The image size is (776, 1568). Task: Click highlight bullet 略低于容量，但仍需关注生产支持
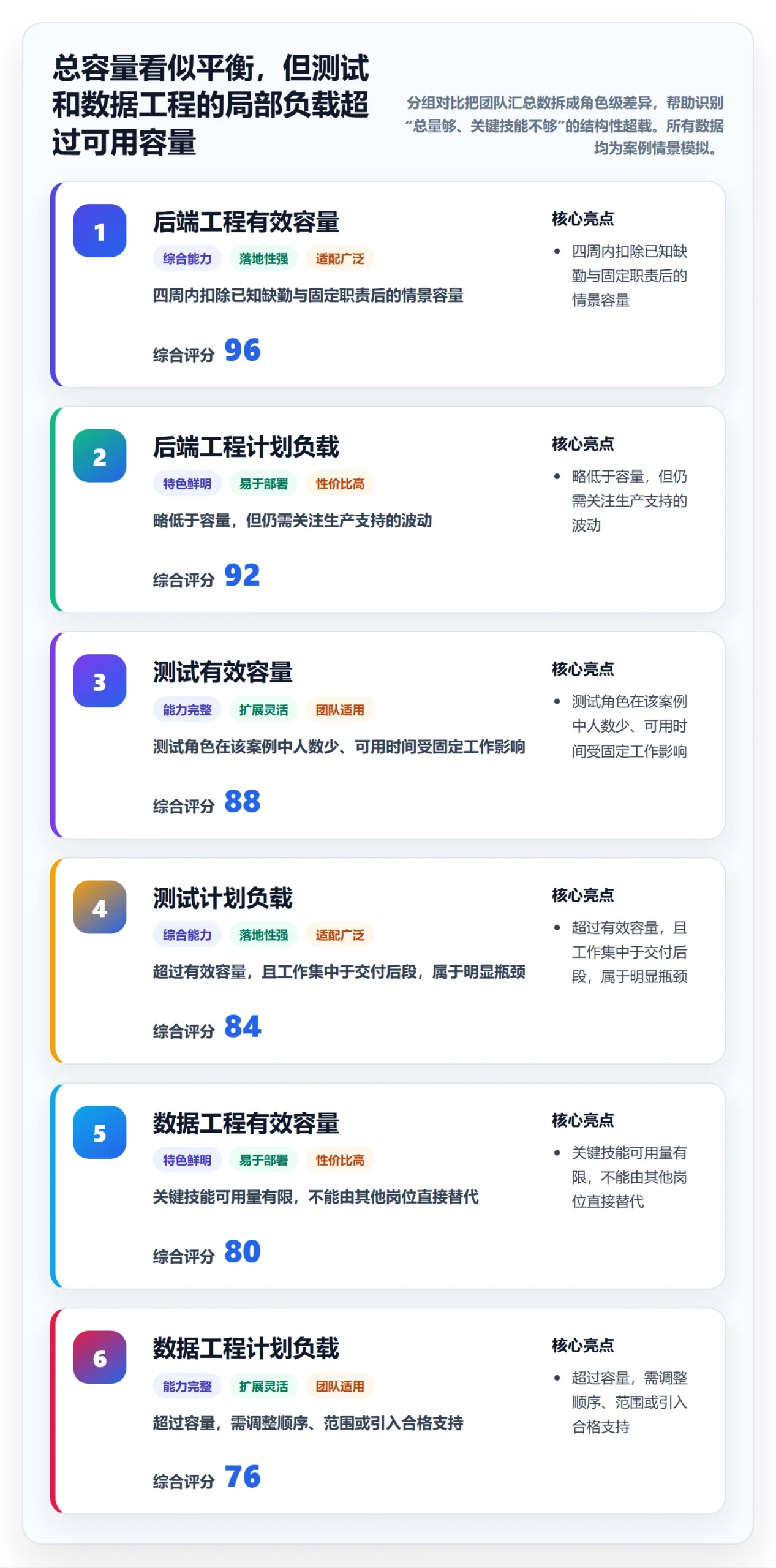pos(629,501)
